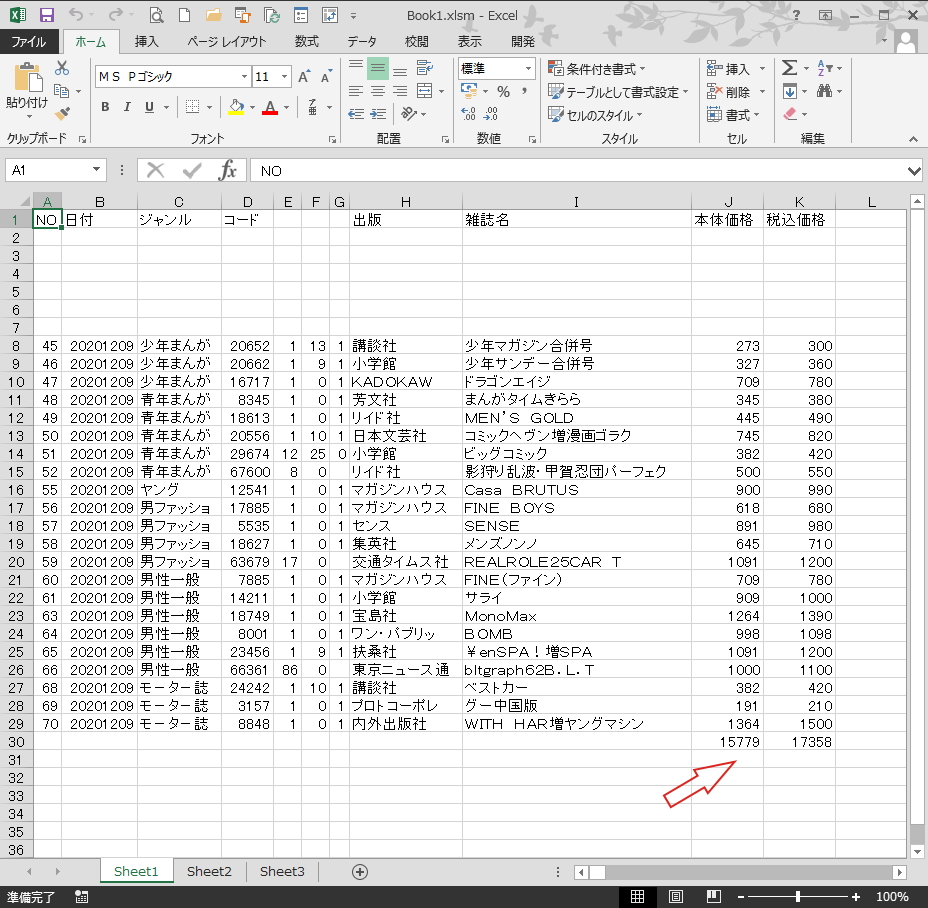Click the Fill down icon
Screen dimensions: 928x908
pyautogui.click(x=790, y=91)
